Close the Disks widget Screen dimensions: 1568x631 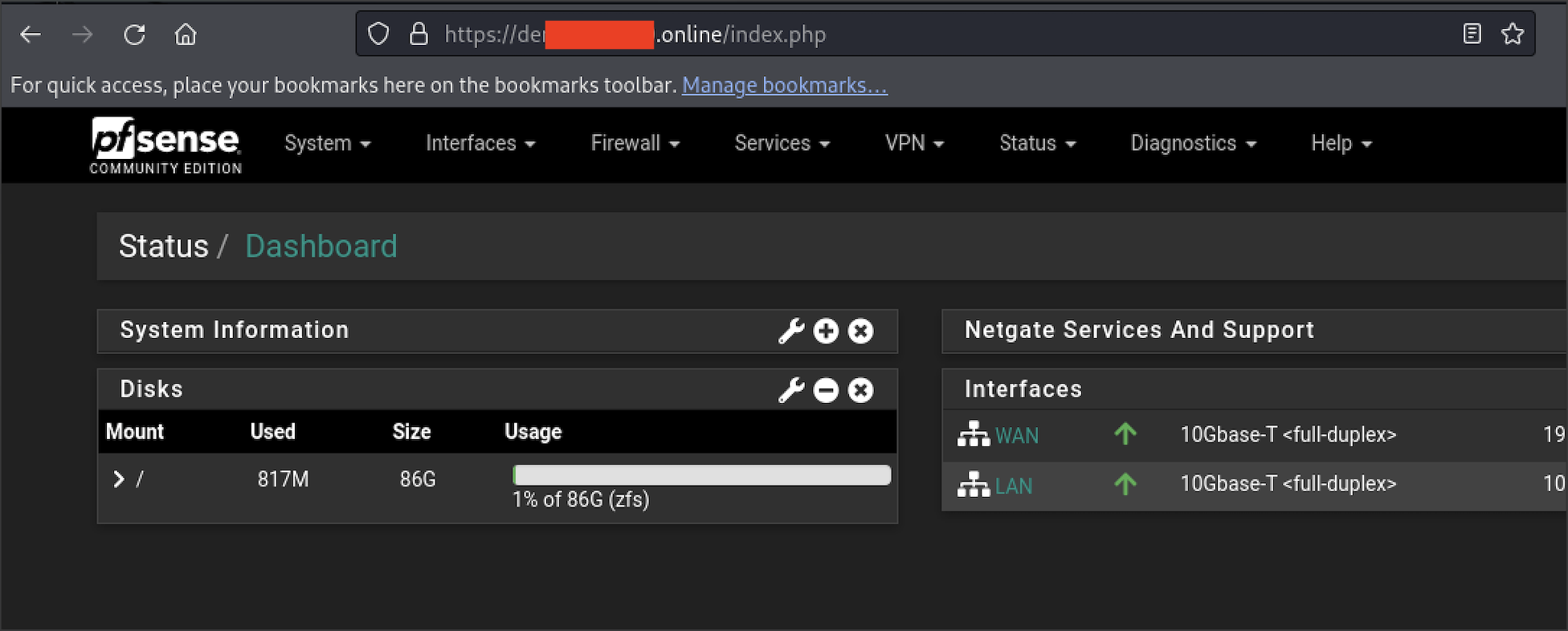click(861, 390)
